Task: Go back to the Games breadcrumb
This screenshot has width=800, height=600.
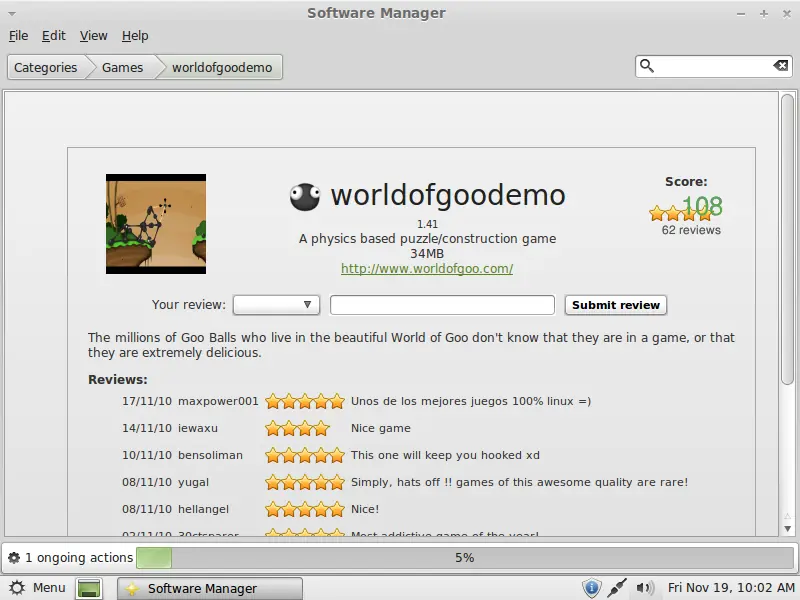Action: point(122,68)
